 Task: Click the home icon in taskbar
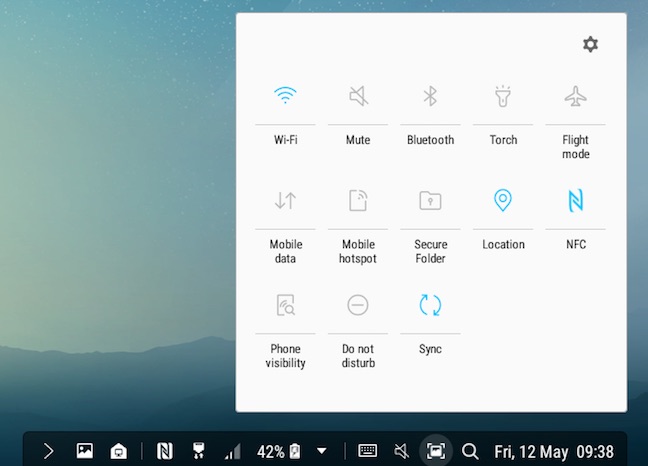coord(119,451)
